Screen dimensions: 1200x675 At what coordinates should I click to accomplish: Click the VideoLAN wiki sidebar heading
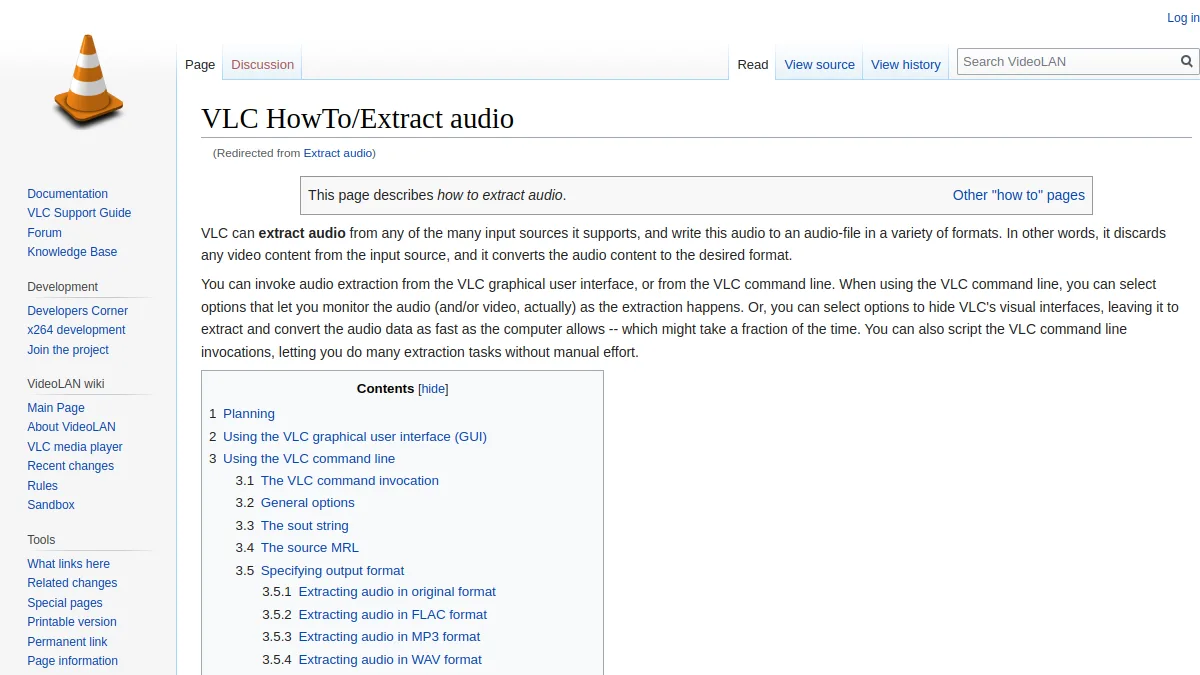pos(66,384)
